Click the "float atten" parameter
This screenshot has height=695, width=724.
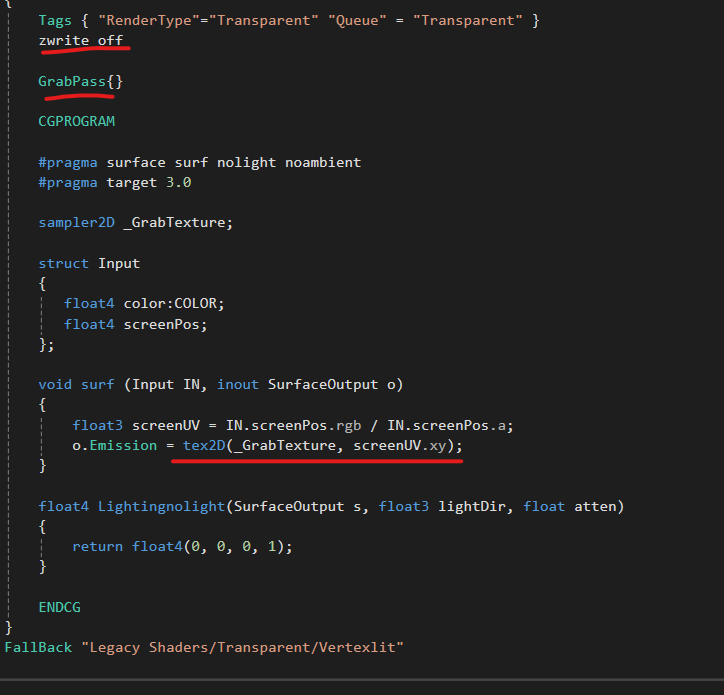point(570,507)
